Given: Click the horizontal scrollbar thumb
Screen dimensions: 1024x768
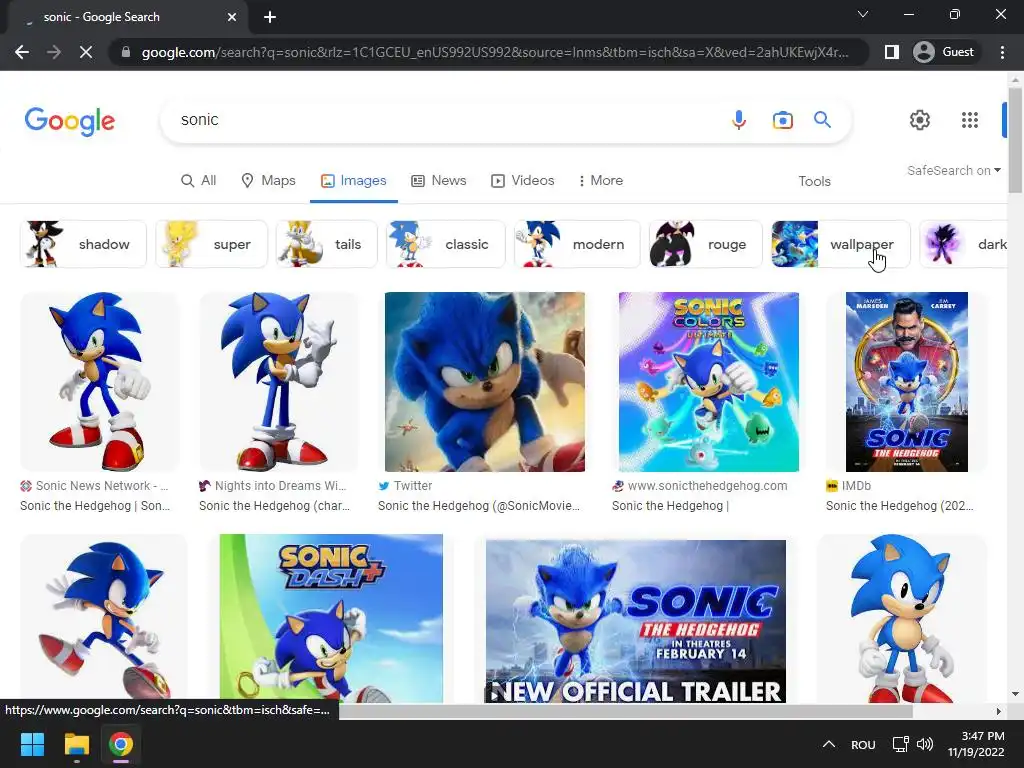Looking at the screenshot, I should (x=626, y=711).
